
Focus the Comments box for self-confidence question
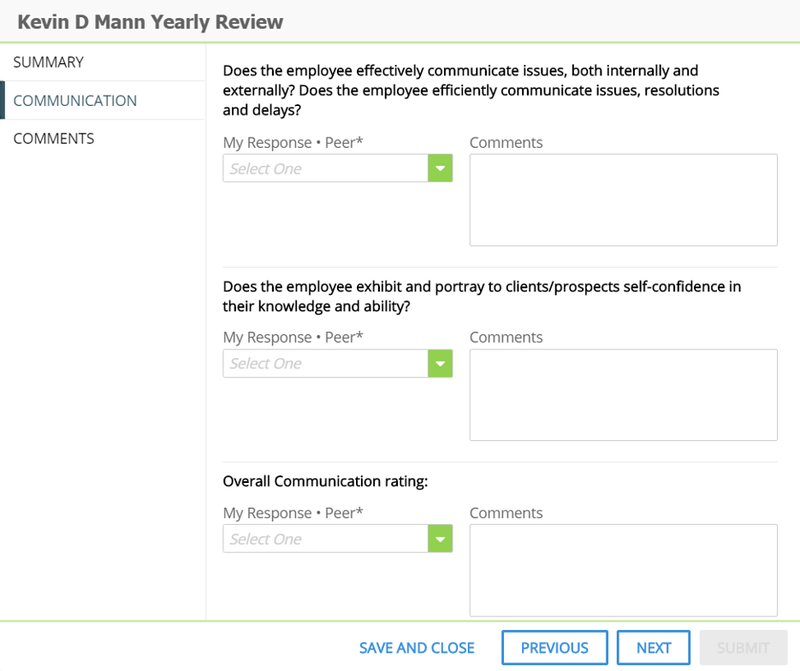click(623, 395)
